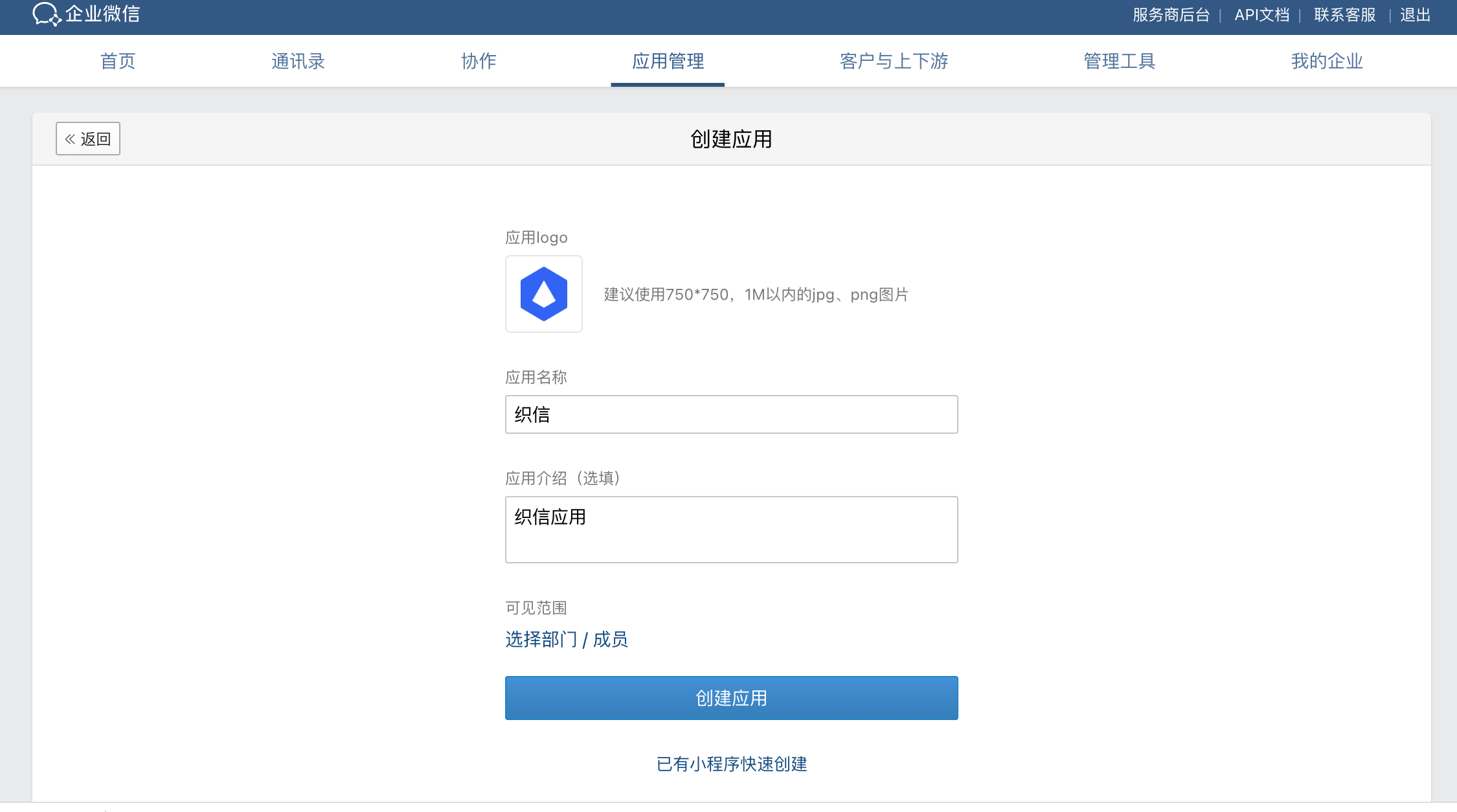Click the 企业微信 logo icon
This screenshot has height=812, width=1457.
point(47,14)
